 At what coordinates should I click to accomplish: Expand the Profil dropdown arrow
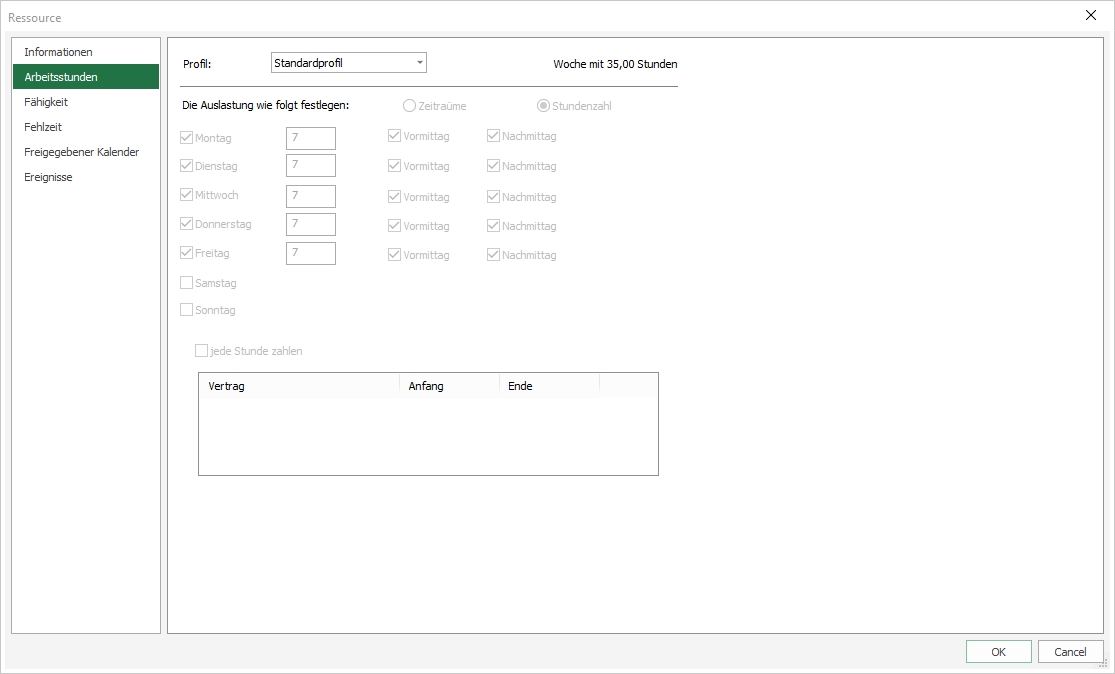[419, 63]
